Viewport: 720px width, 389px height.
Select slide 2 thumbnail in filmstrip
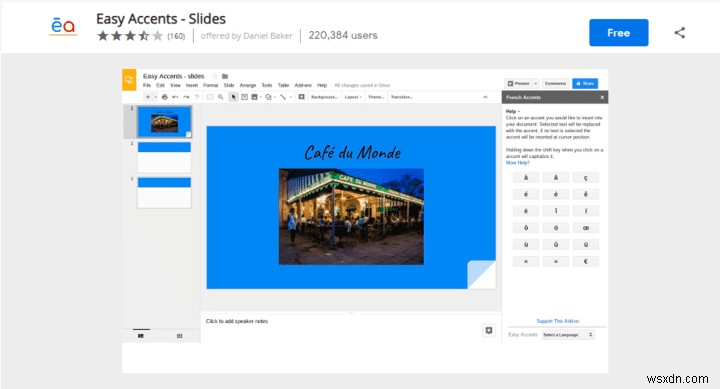(x=164, y=157)
